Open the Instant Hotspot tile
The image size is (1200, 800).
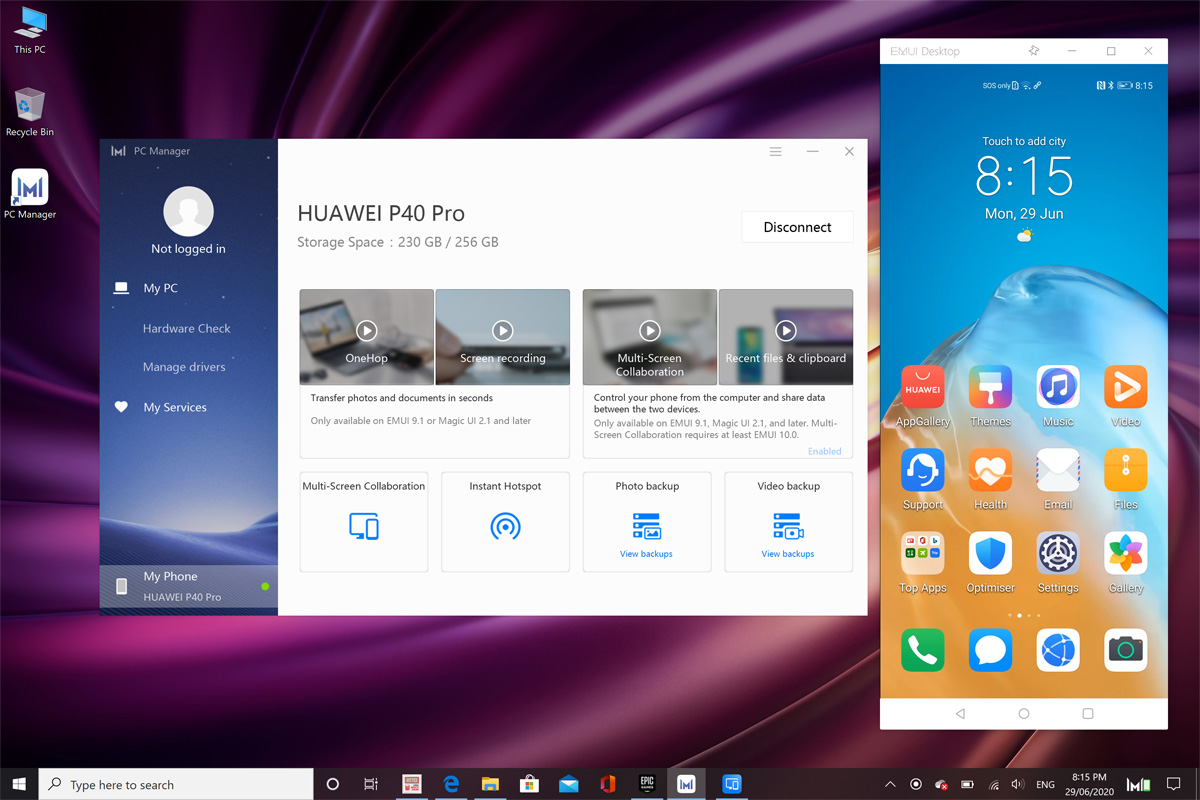(505, 522)
